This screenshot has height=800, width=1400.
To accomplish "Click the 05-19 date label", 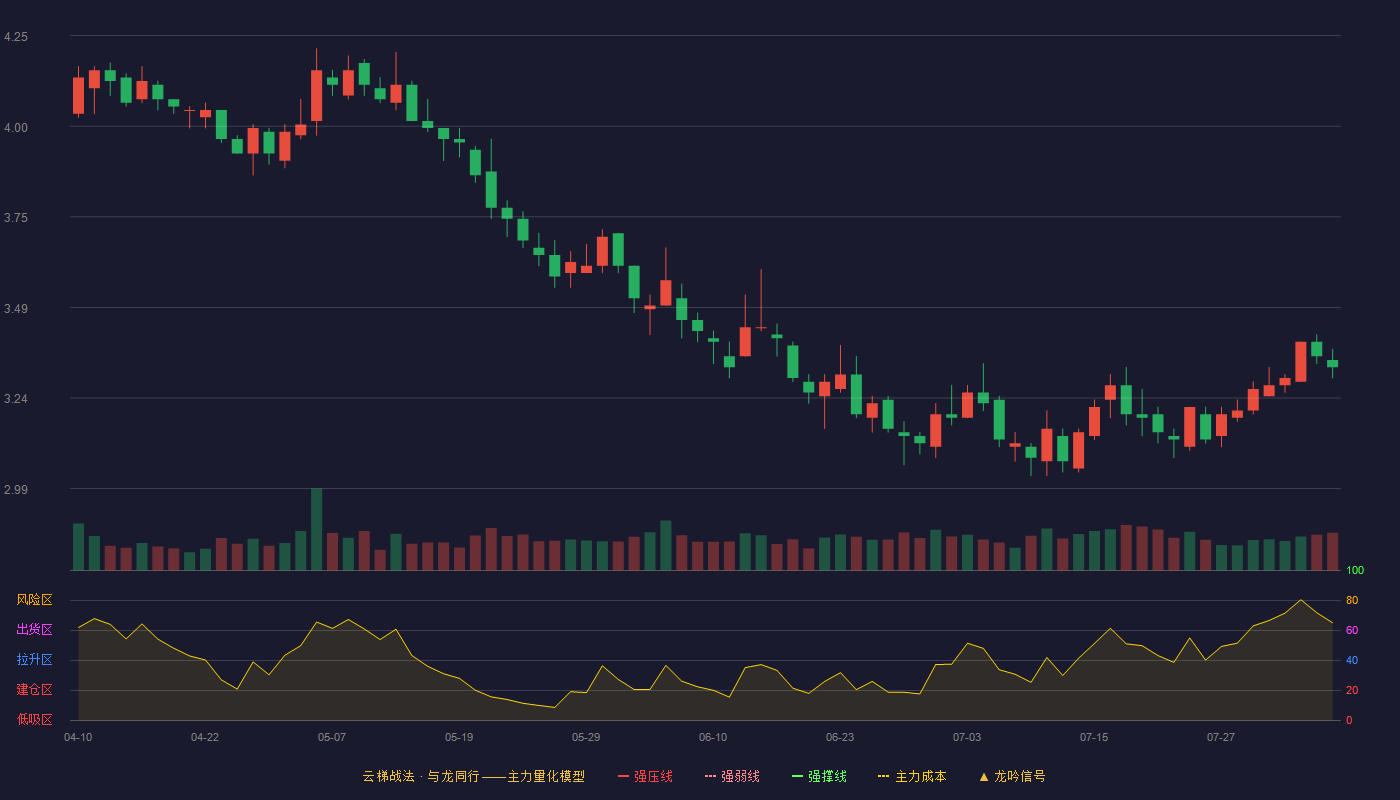I will pyautogui.click(x=459, y=737).
